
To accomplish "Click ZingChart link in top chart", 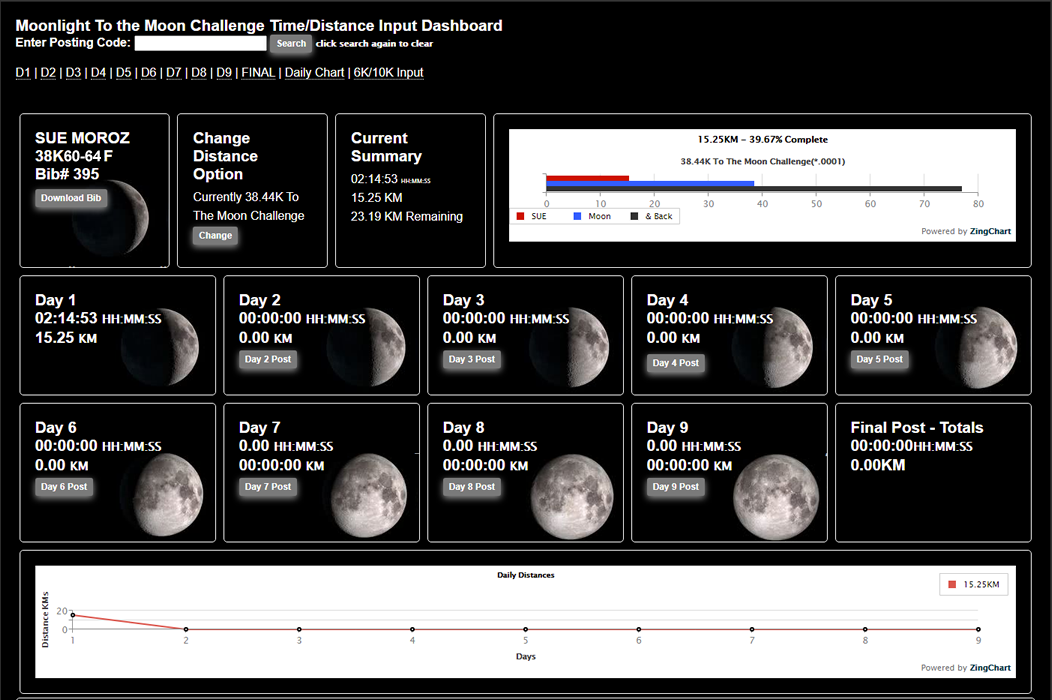I will pos(990,232).
